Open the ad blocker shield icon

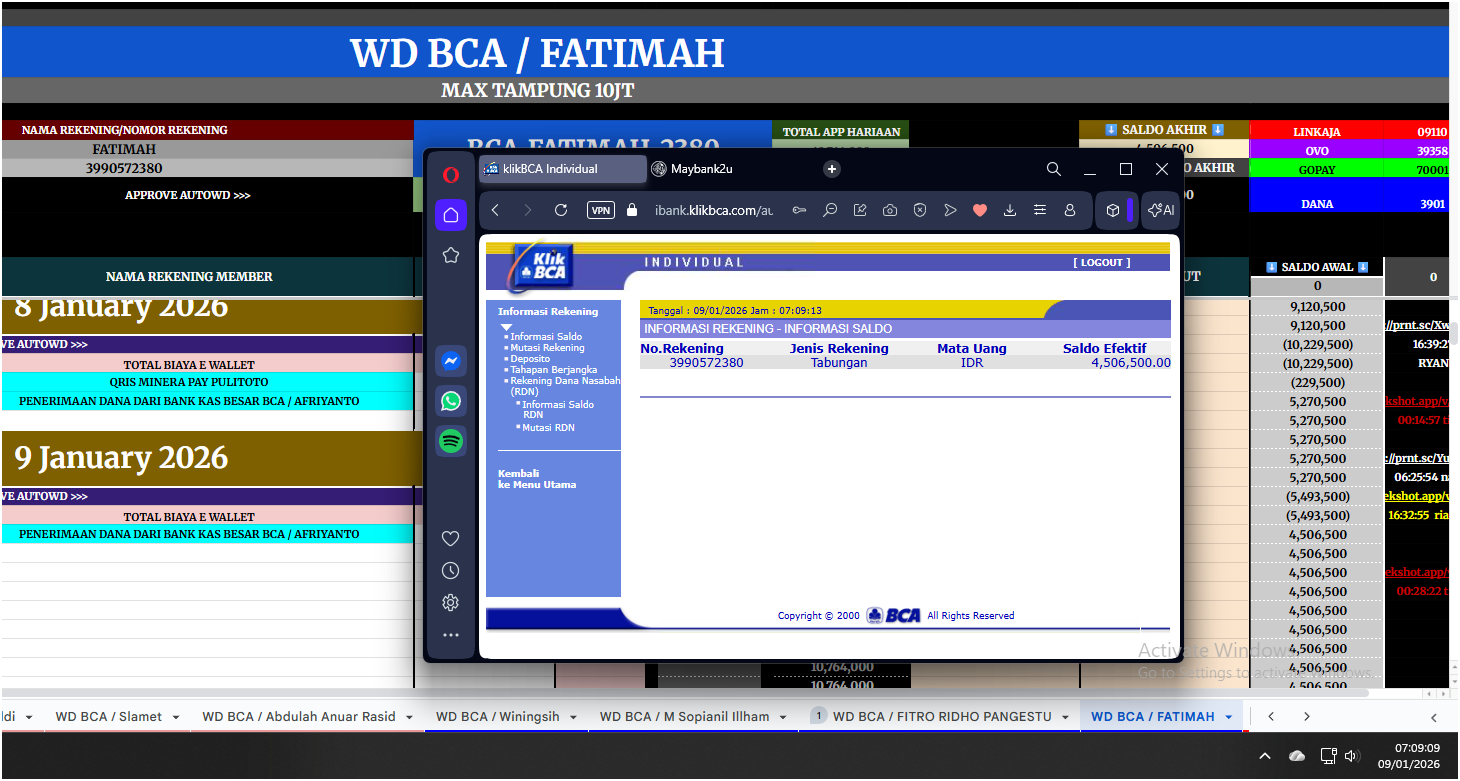pyautogui.click(x=920, y=210)
